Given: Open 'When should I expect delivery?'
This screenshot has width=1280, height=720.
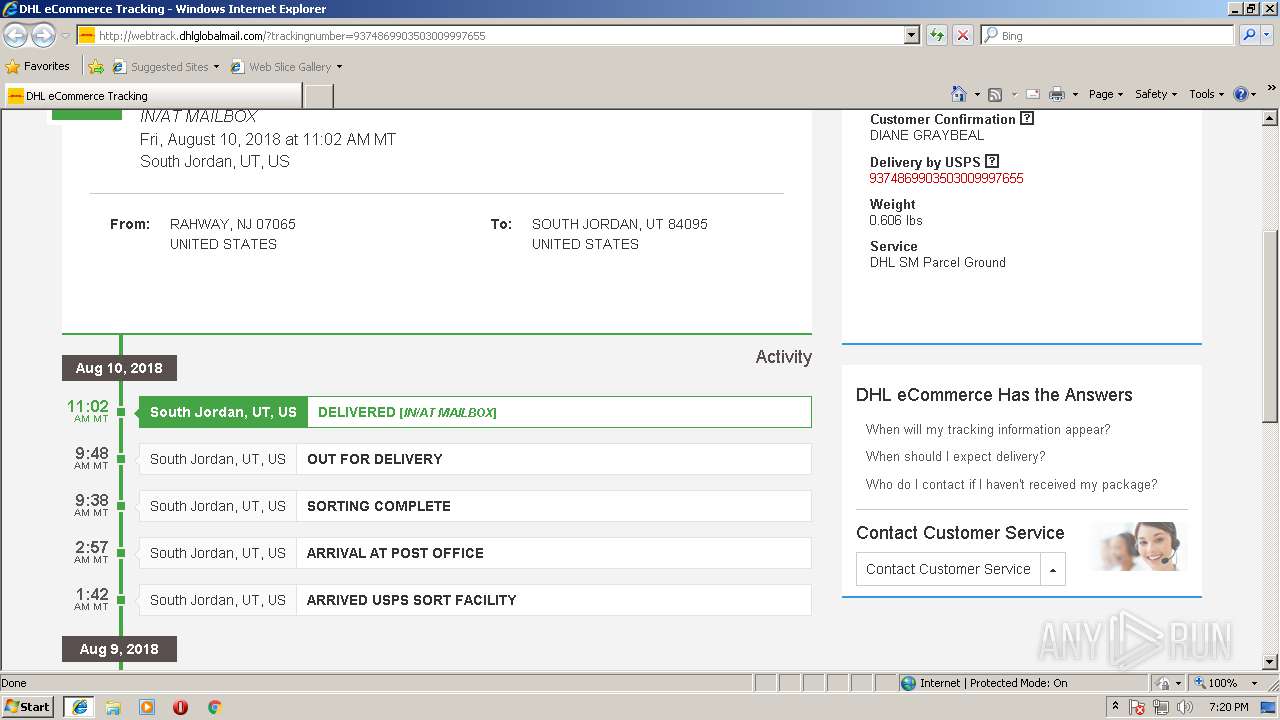Looking at the screenshot, I should (x=955, y=456).
